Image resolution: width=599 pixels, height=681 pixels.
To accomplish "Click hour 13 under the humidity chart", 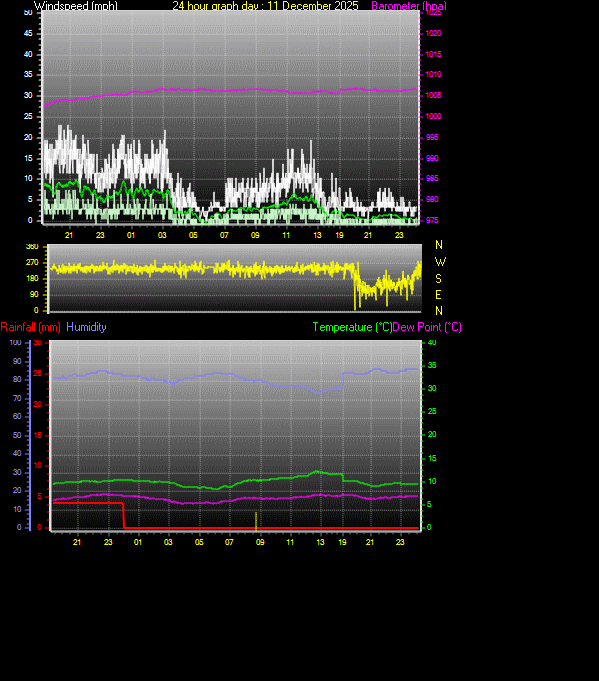I will (320, 542).
